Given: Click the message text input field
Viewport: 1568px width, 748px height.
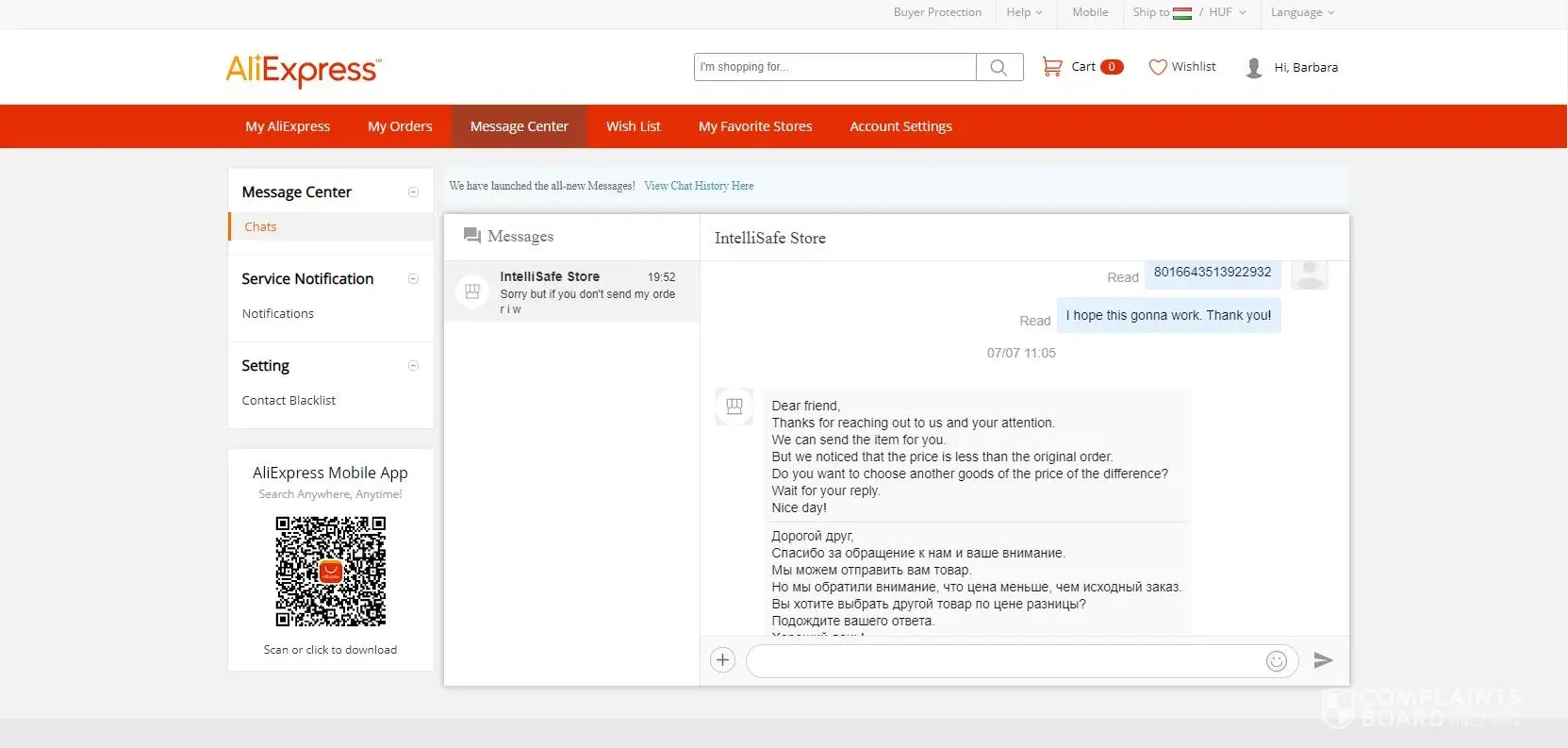Looking at the screenshot, I should coord(1004,661).
